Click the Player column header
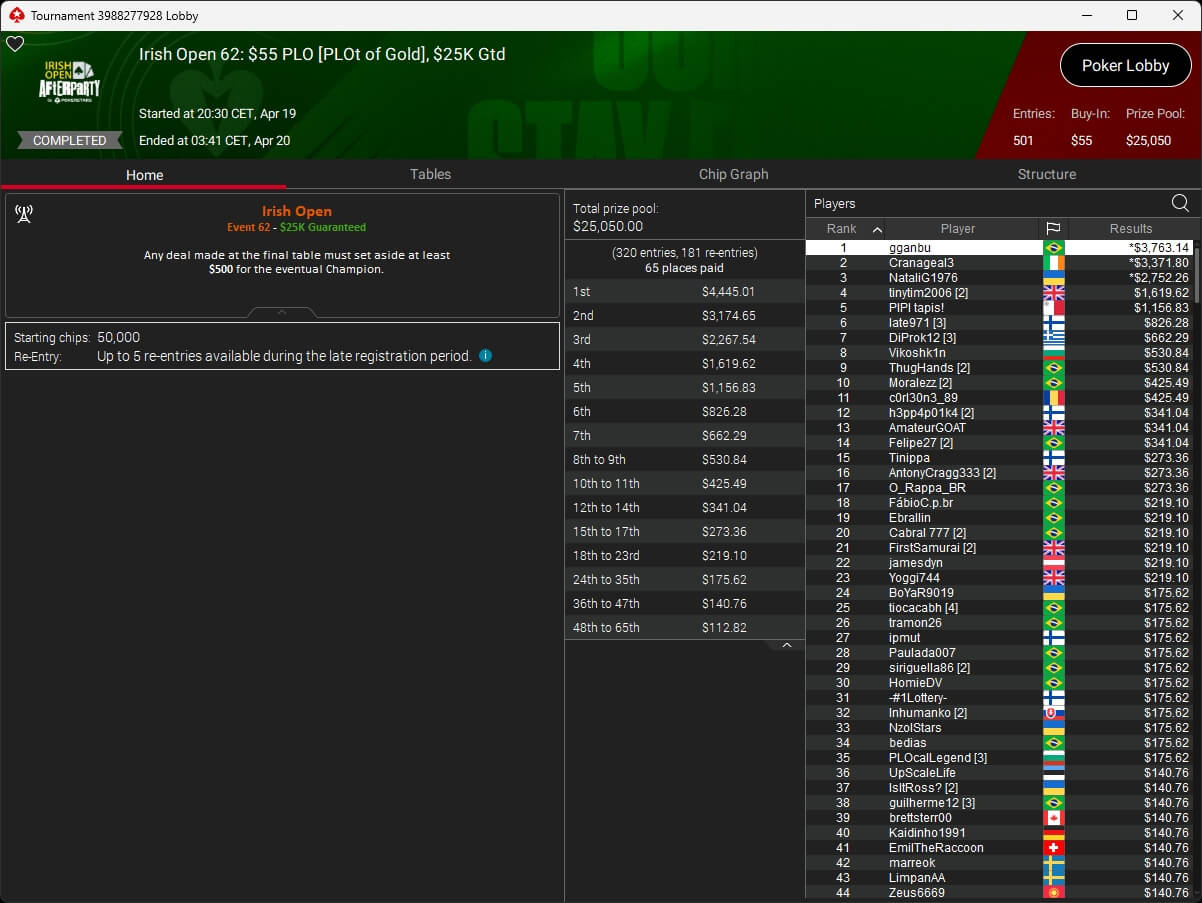This screenshot has width=1202, height=903. 957,229
